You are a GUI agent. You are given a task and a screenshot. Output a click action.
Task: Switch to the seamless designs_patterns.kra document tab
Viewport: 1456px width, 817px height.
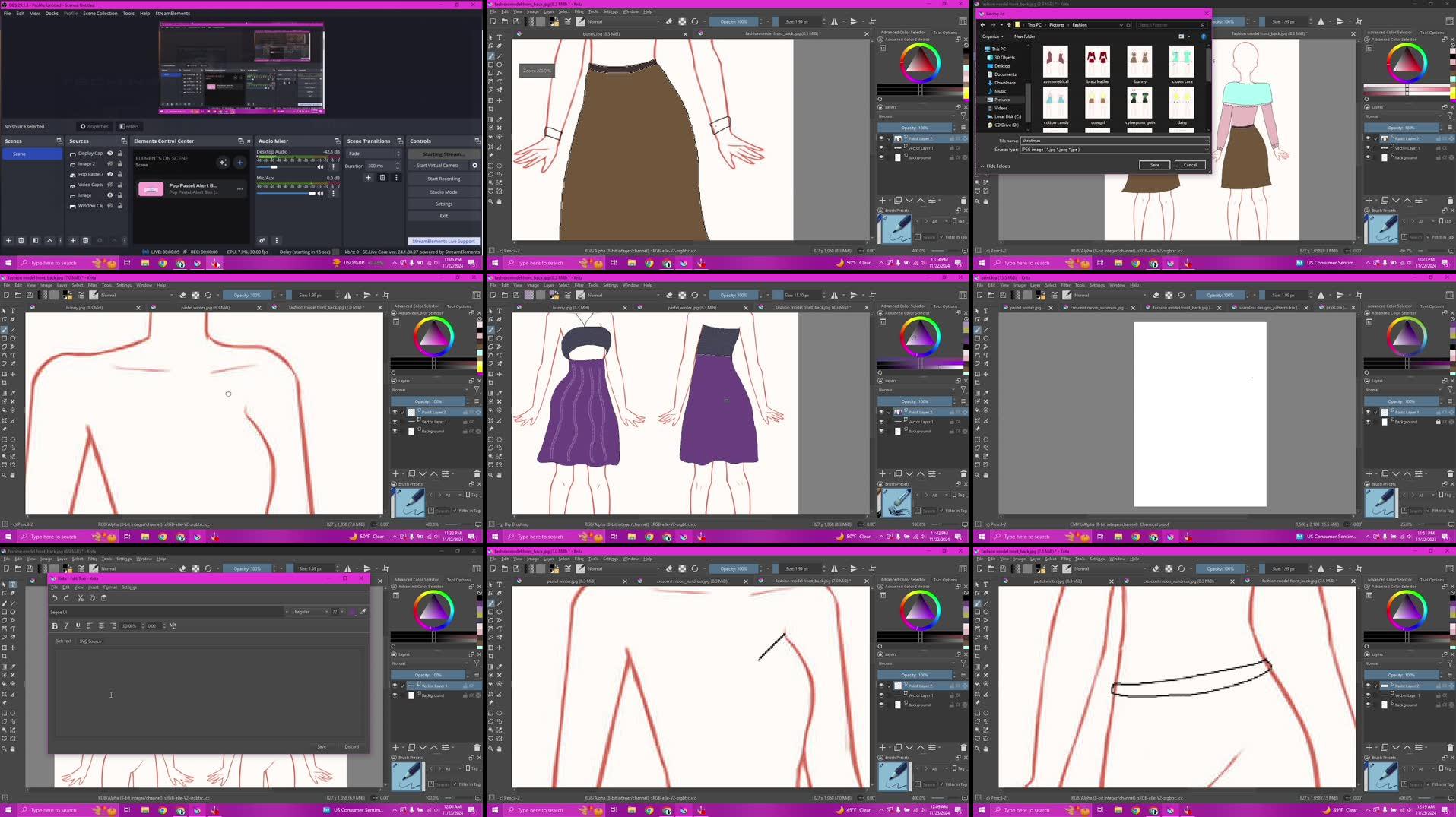tap(1269, 308)
